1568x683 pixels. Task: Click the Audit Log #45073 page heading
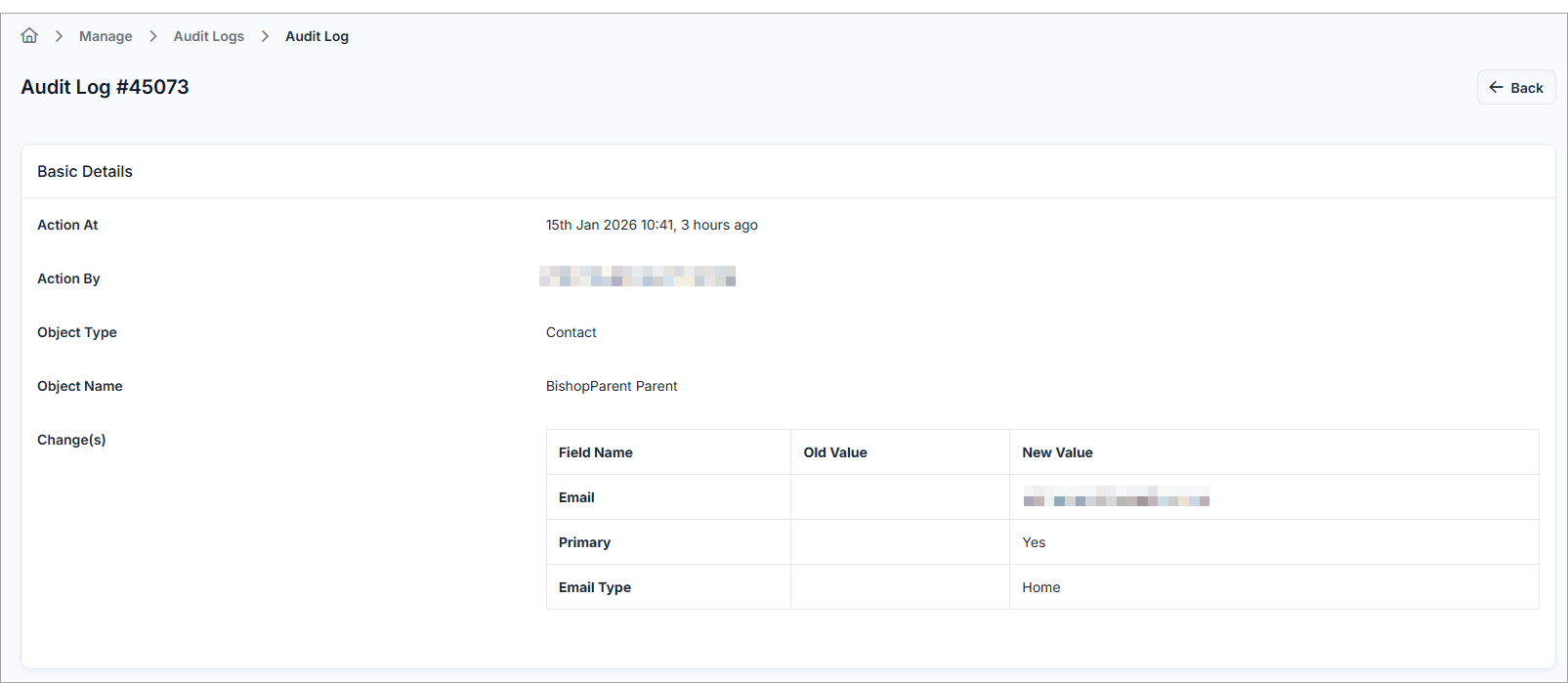[105, 87]
